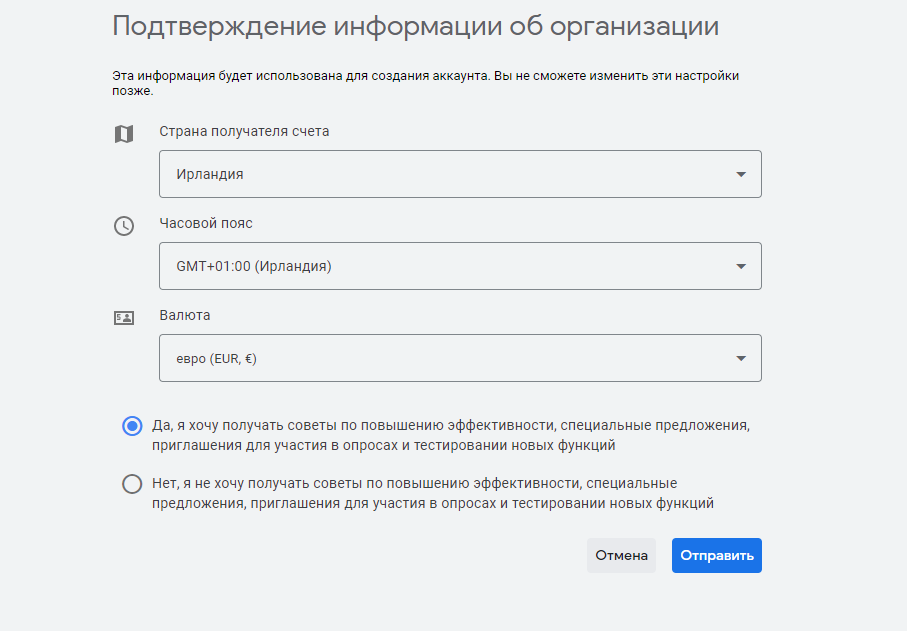
Task: Click the banknote icon beside Валюта
Action: click(x=123, y=318)
